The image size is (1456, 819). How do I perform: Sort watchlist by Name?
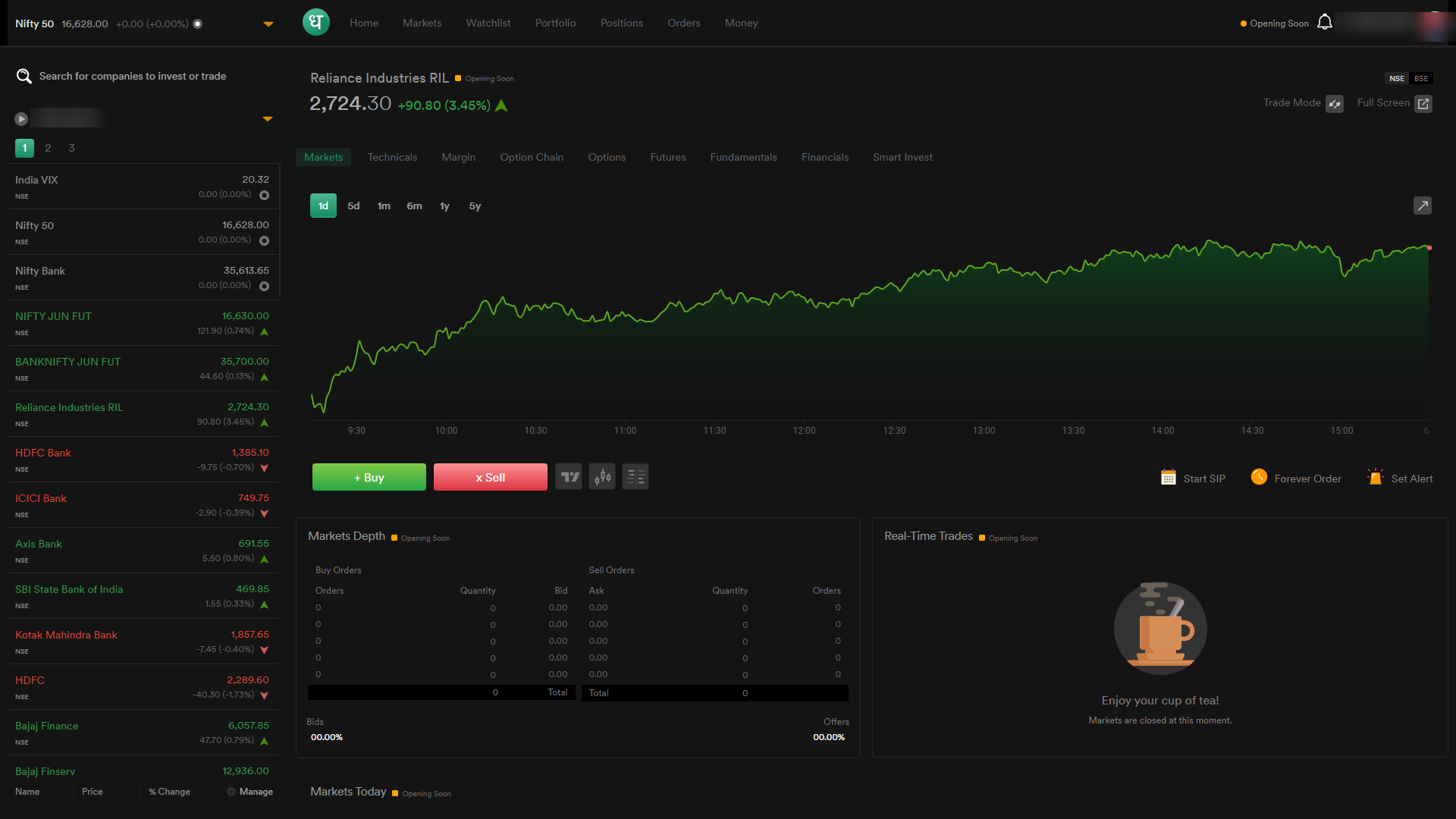(x=27, y=792)
